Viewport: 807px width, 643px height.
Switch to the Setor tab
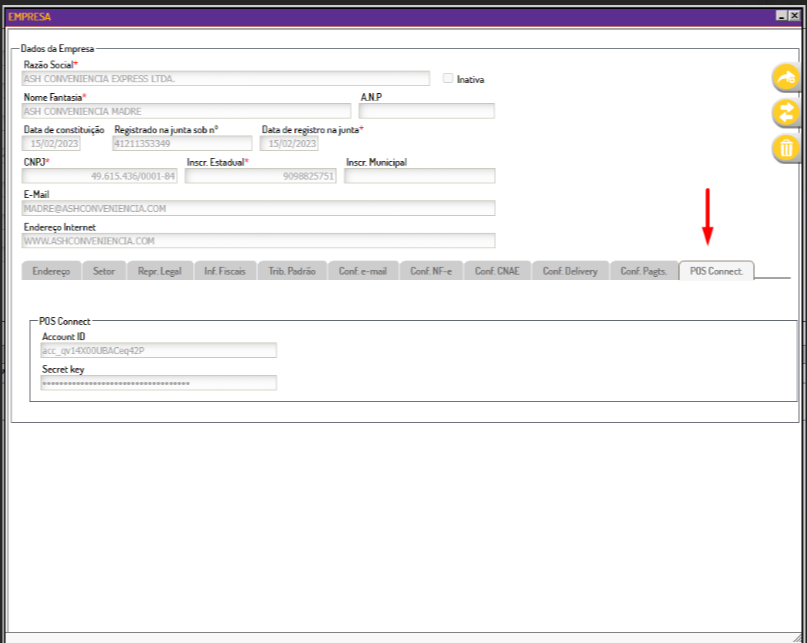click(x=103, y=271)
